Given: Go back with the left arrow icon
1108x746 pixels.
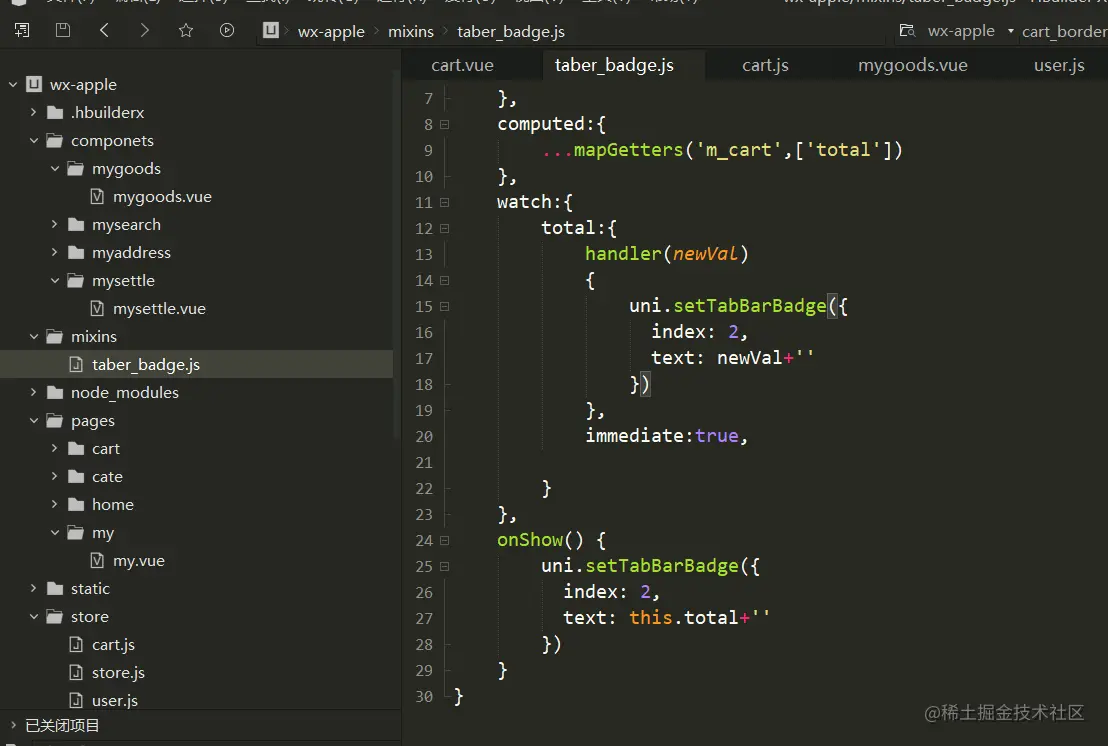Looking at the screenshot, I should [x=104, y=30].
